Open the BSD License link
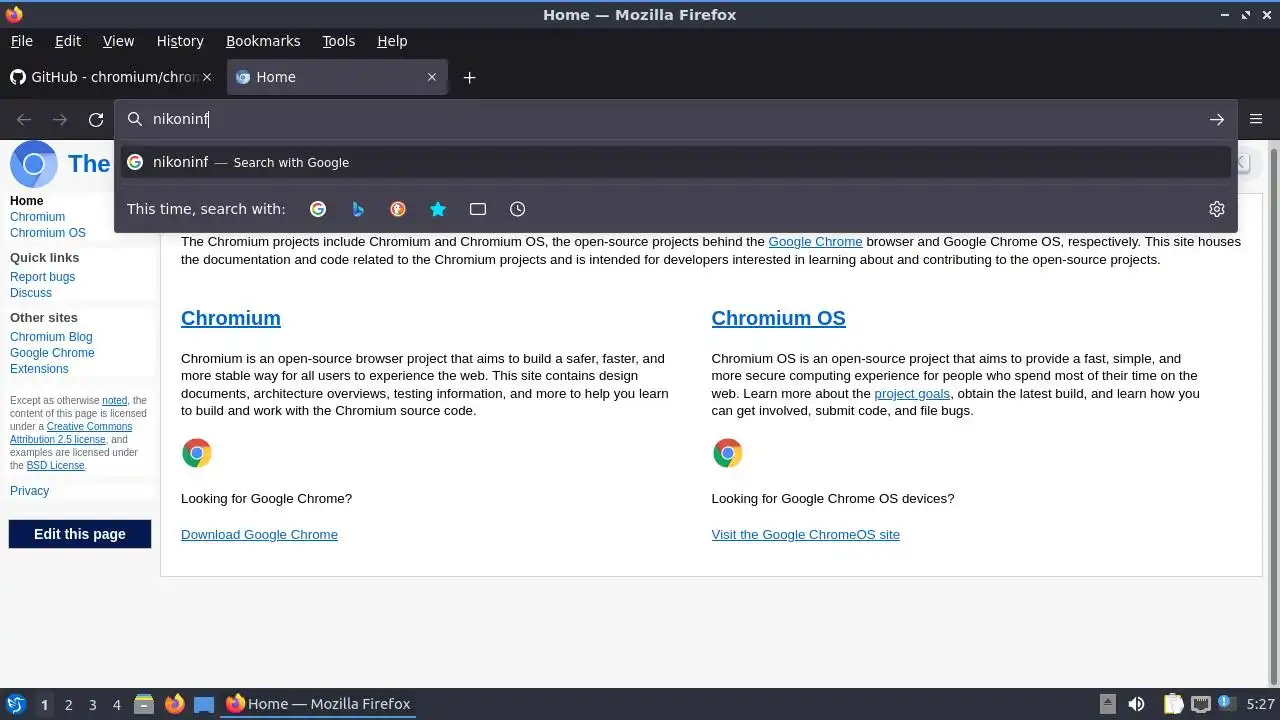 [55, 465]
